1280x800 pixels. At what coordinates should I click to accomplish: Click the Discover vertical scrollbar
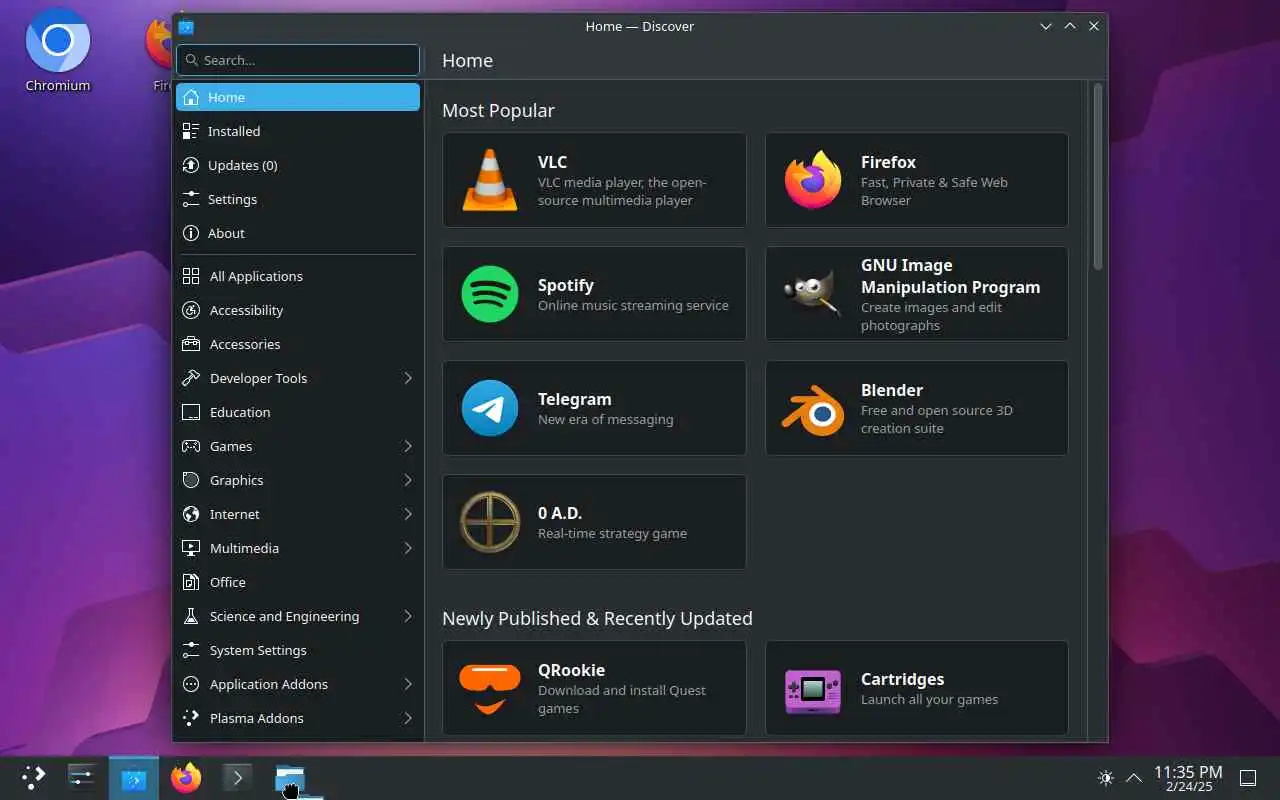click(1098, 177)
